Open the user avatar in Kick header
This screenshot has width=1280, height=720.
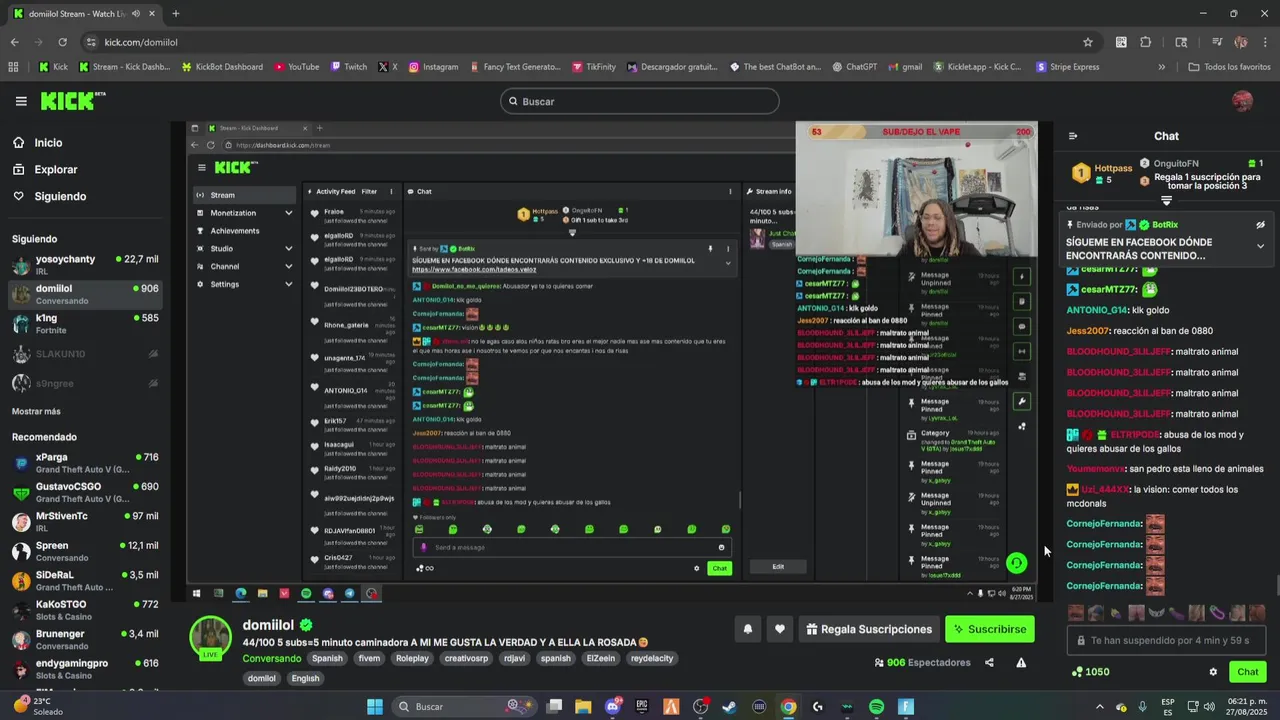(1242, 101)
